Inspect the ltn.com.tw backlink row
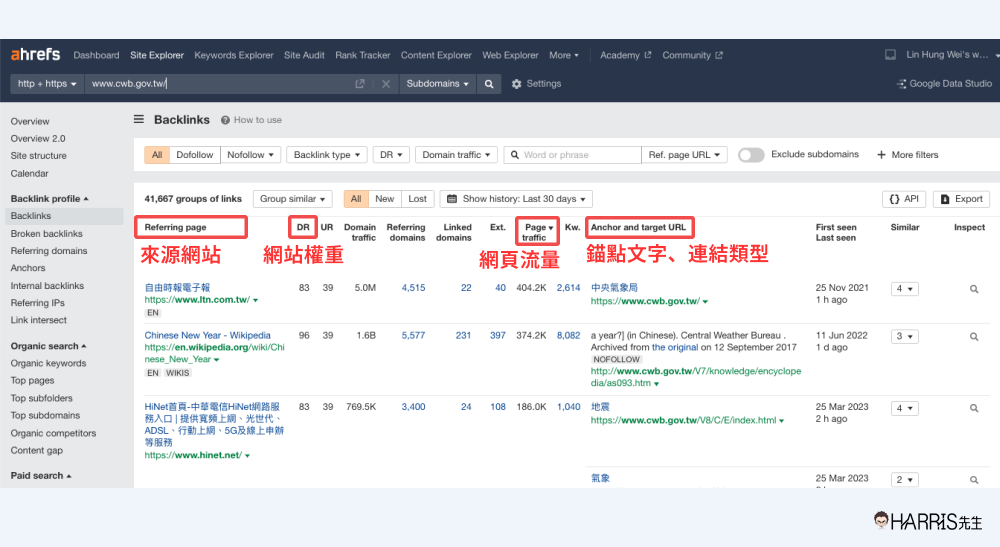 click(974, 289)
